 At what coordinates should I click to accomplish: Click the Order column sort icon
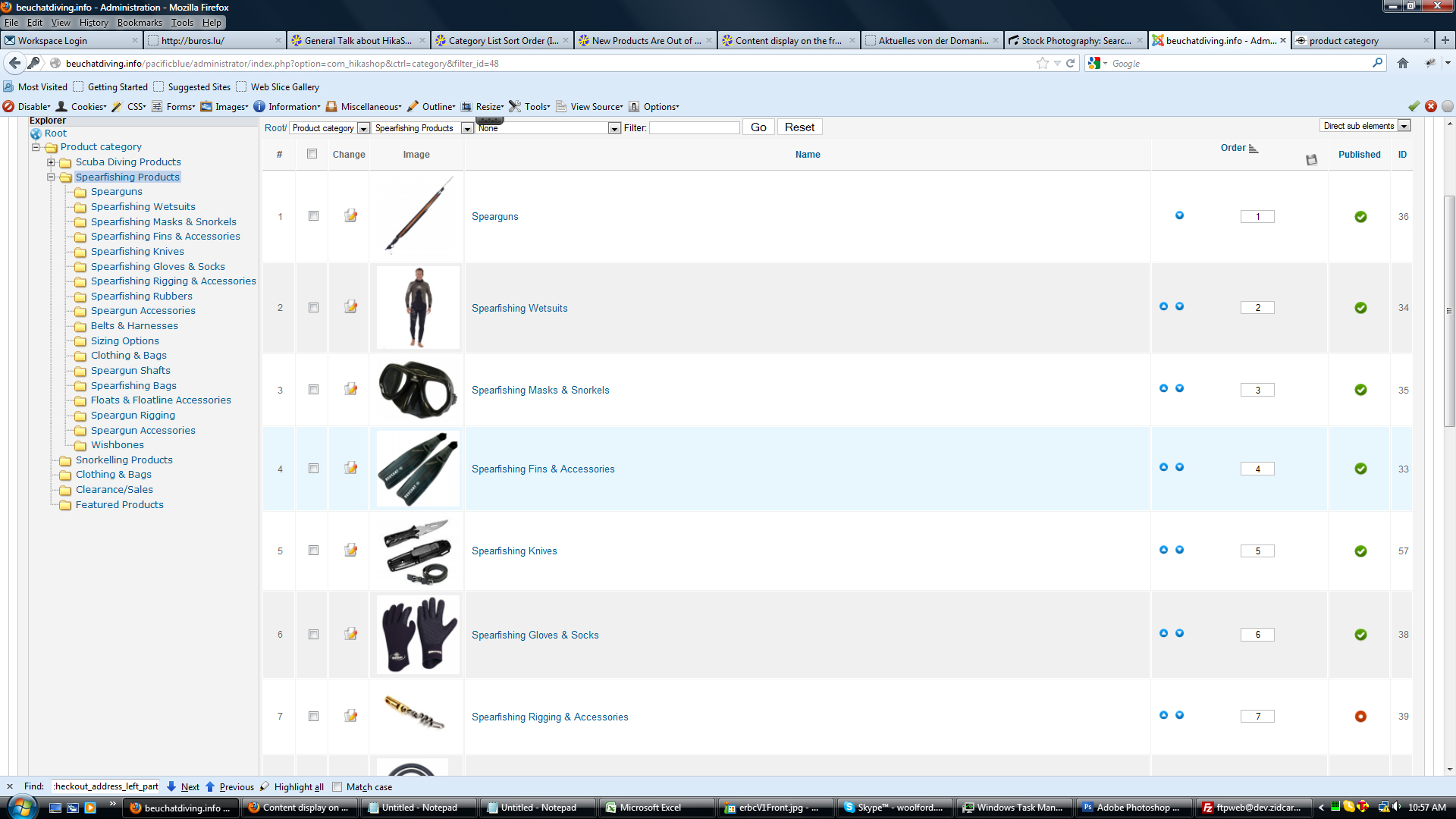[1254, 149]
